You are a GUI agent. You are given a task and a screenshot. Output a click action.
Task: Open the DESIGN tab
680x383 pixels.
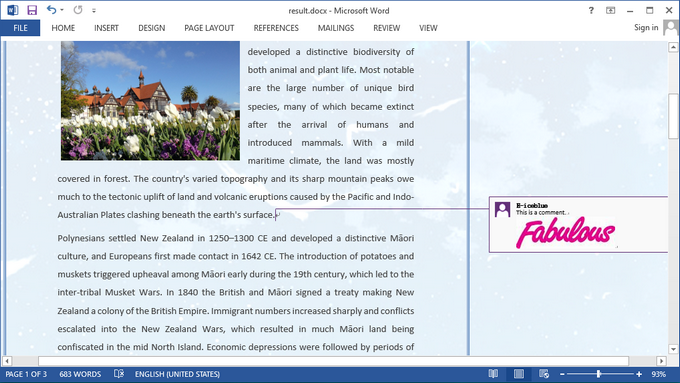coord(151,28)
